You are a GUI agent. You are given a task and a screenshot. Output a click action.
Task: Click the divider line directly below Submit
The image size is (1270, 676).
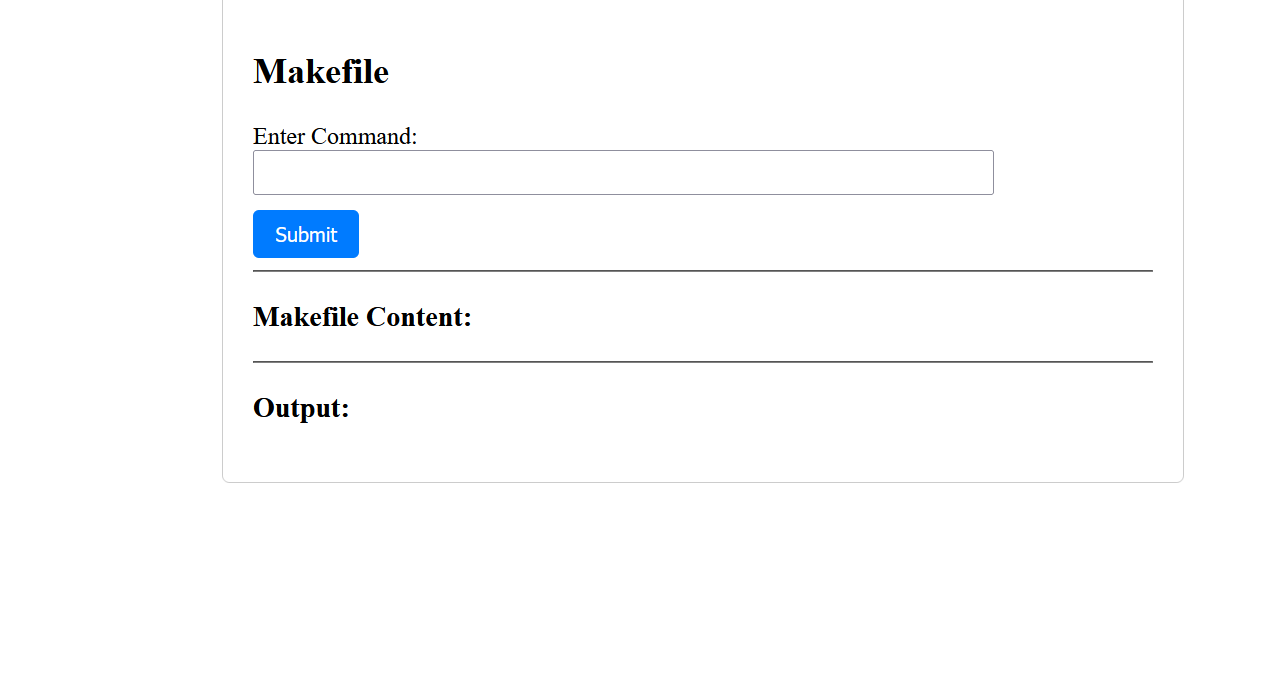point(702,271)
